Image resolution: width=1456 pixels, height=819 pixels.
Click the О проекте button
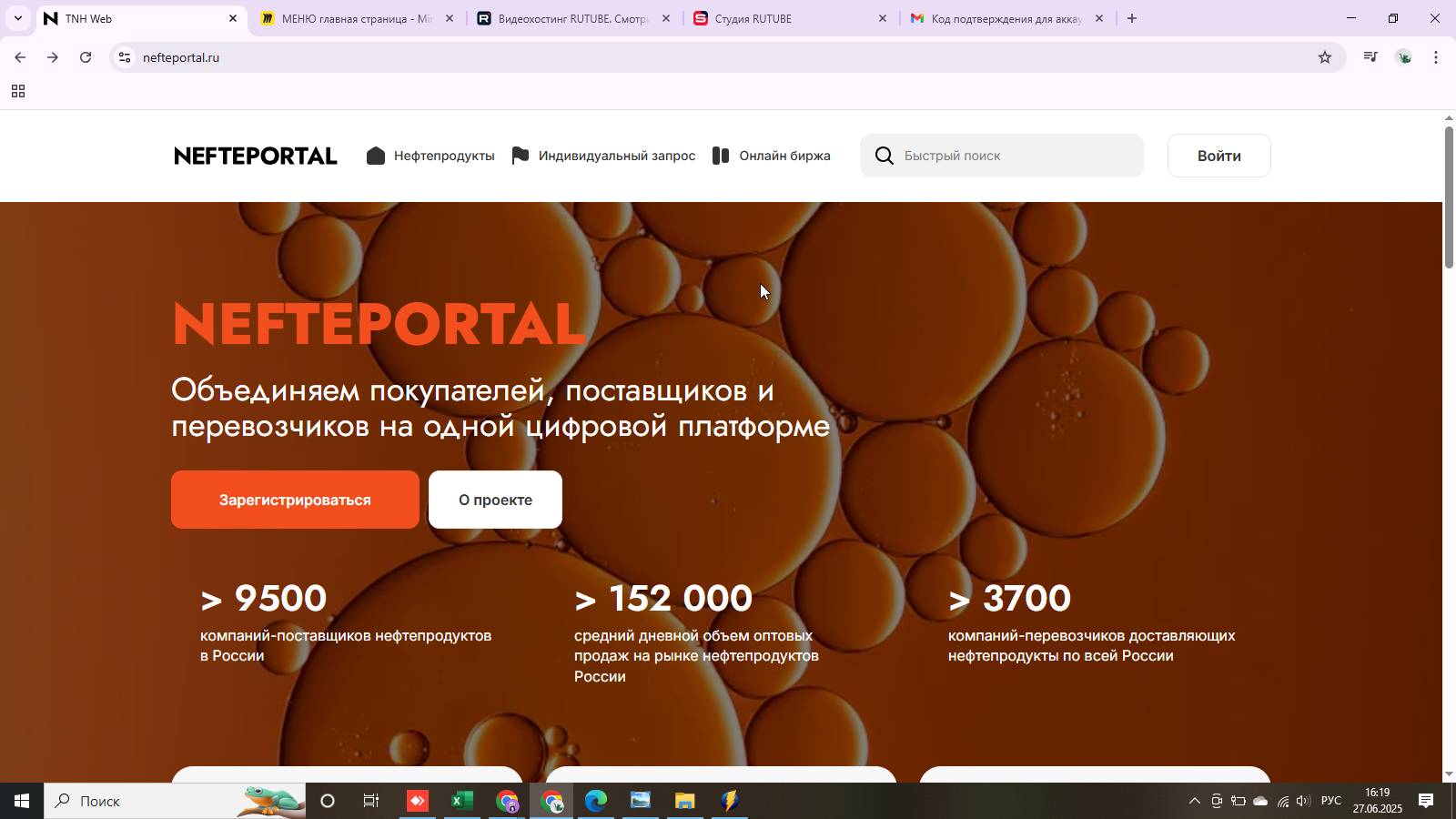495,500
